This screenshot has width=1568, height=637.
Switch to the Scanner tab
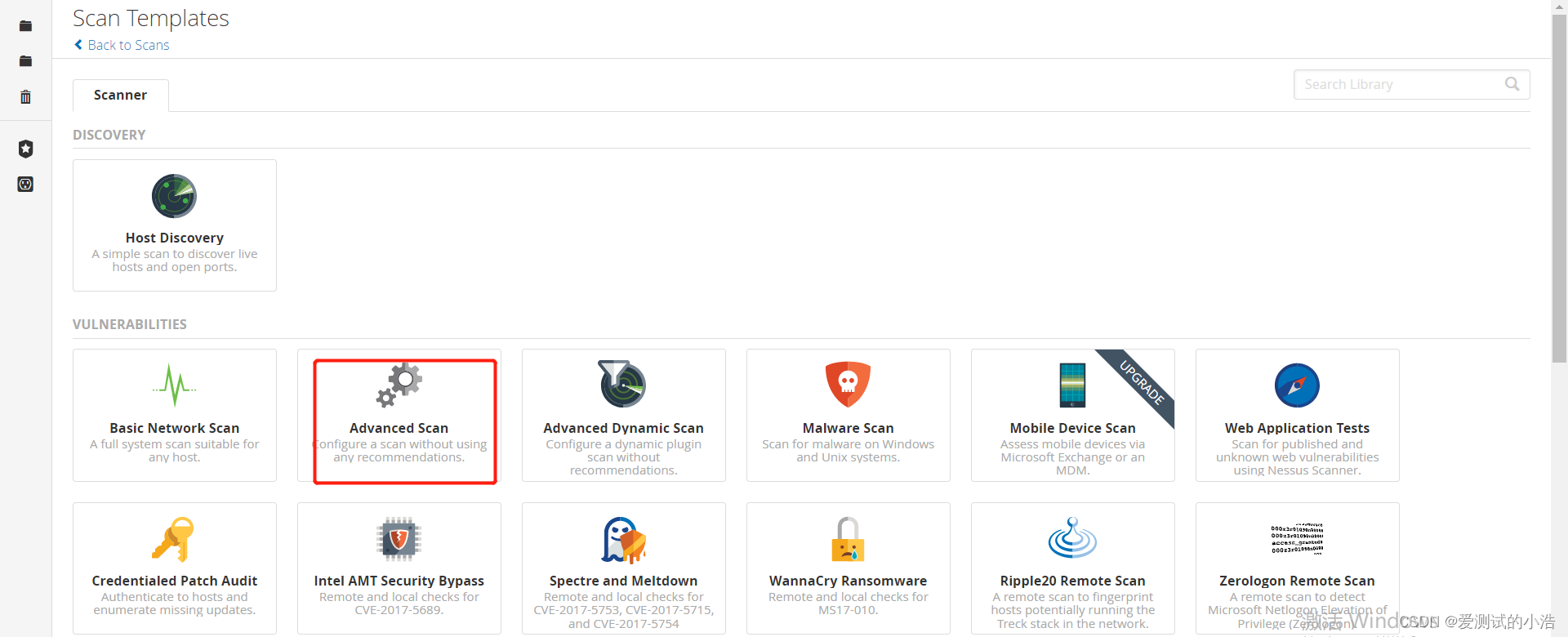[120, 95]
